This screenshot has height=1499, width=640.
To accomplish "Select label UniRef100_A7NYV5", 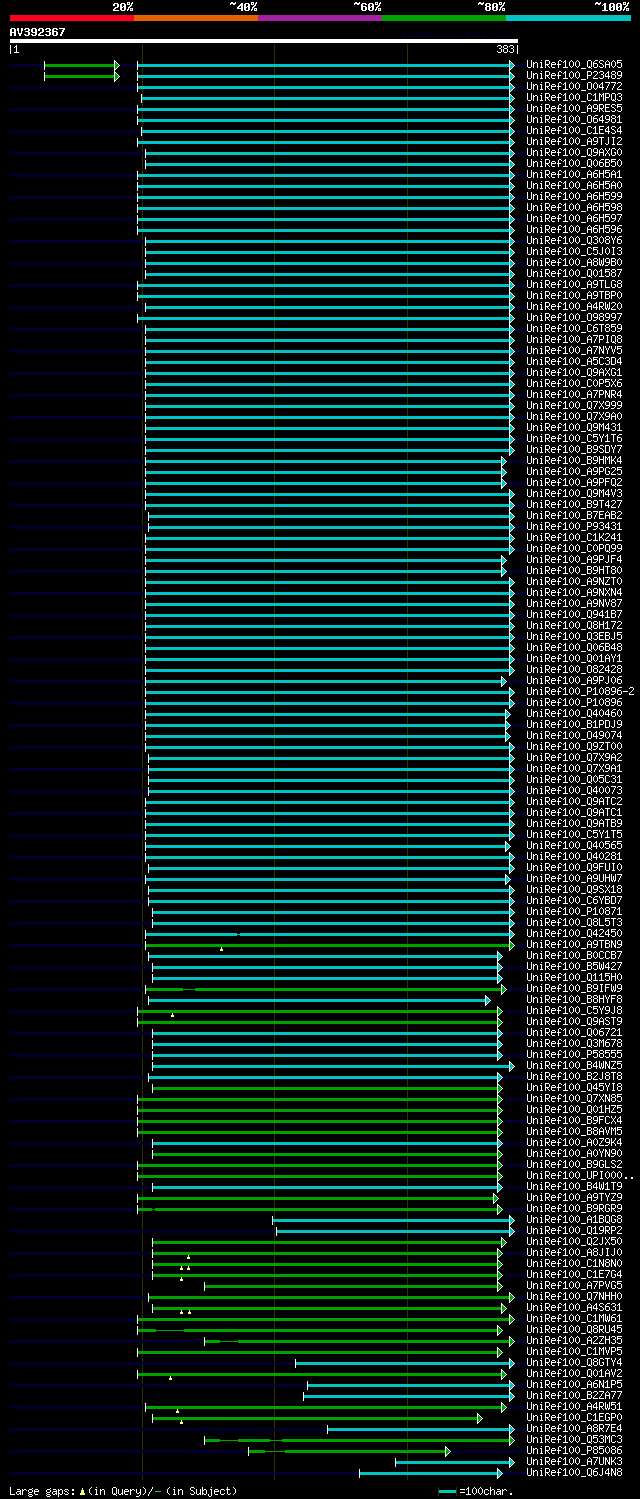I will click(574, 351).
